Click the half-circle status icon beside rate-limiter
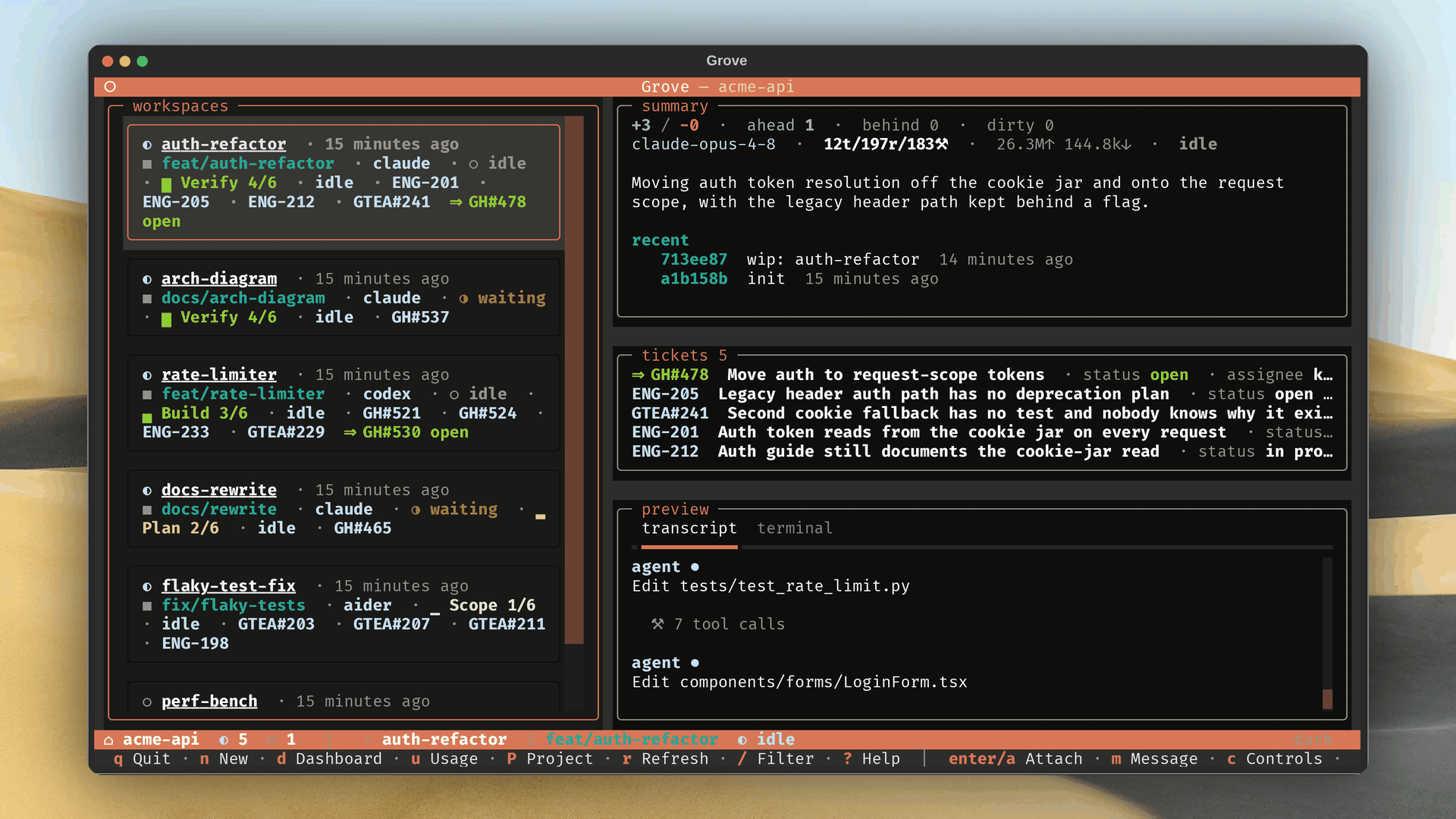The height and width of the screenshot is (819, 1456). coord(147,375)
